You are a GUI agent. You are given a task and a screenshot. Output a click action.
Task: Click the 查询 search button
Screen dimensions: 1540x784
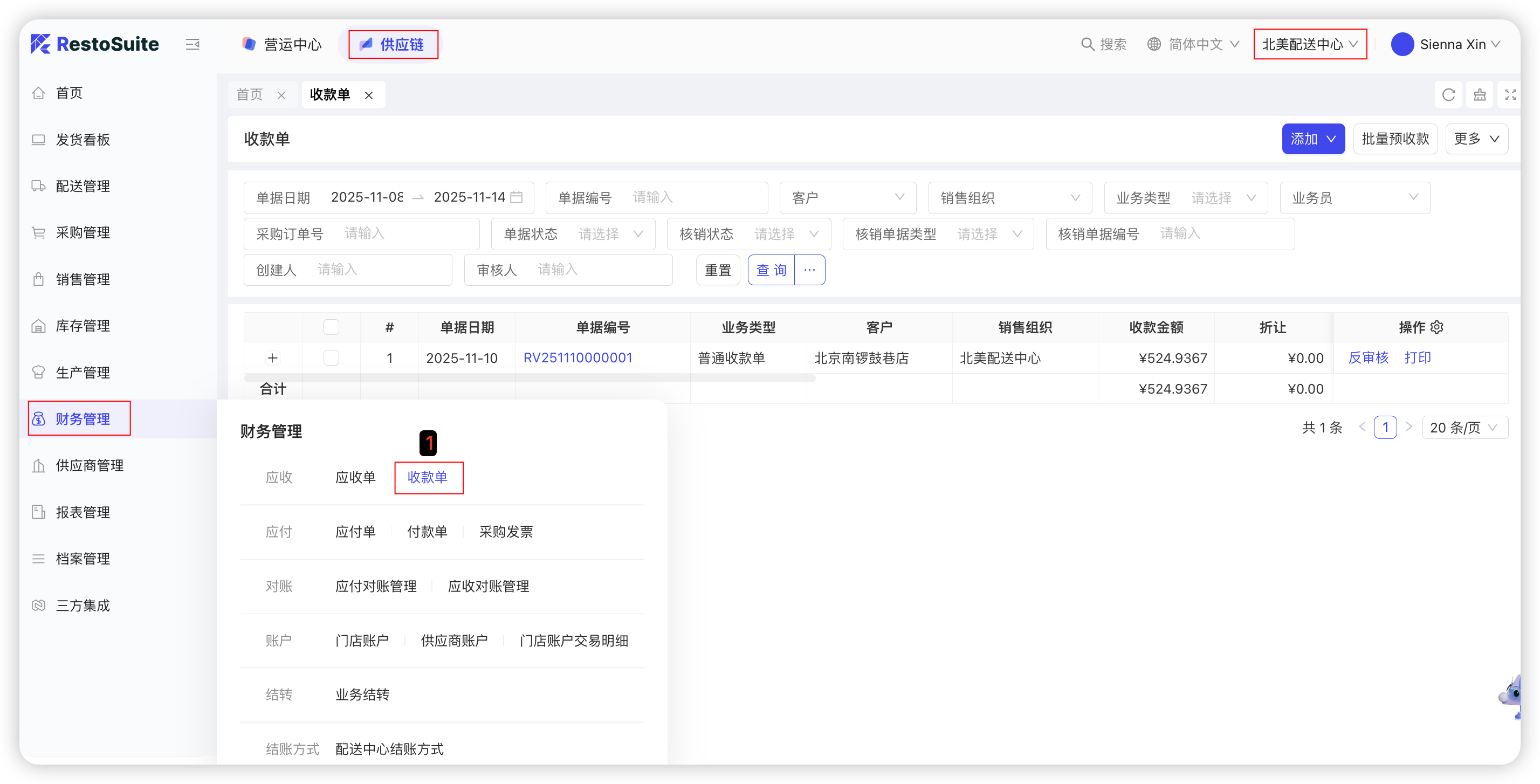pyautogui.click(x=771, y=270)
